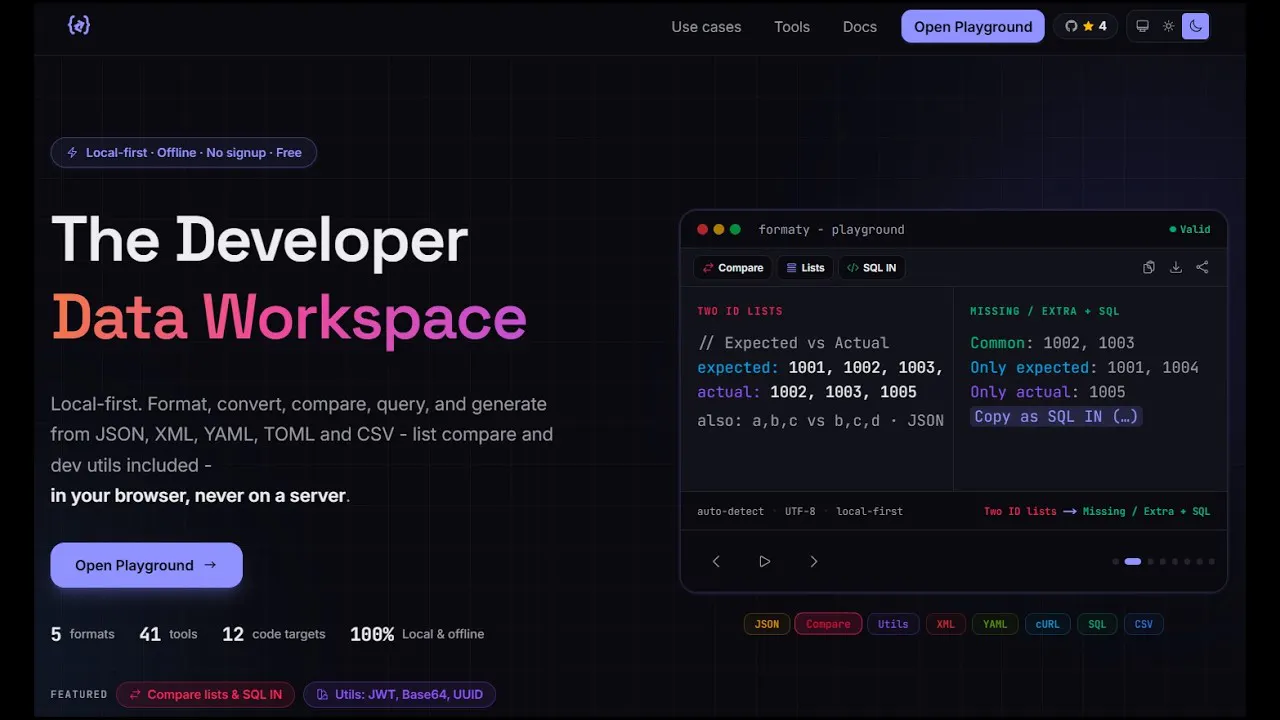Image resolution: width=1280 pixels, height=720 pixels.
Task: Switch to the Lists tab
Action: 805,268
